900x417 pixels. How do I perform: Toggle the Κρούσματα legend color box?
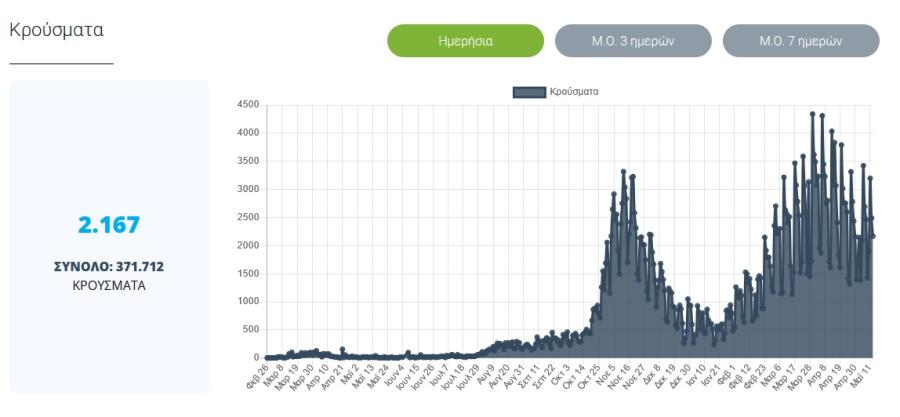[529, 92]
